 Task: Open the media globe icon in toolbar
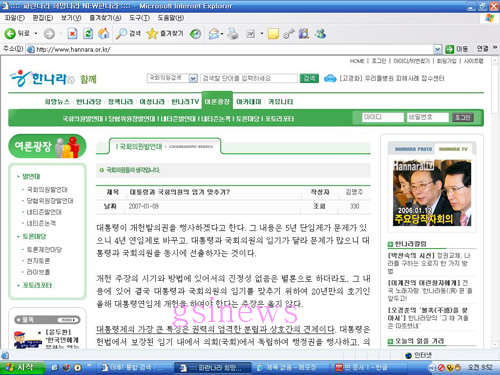195,34
